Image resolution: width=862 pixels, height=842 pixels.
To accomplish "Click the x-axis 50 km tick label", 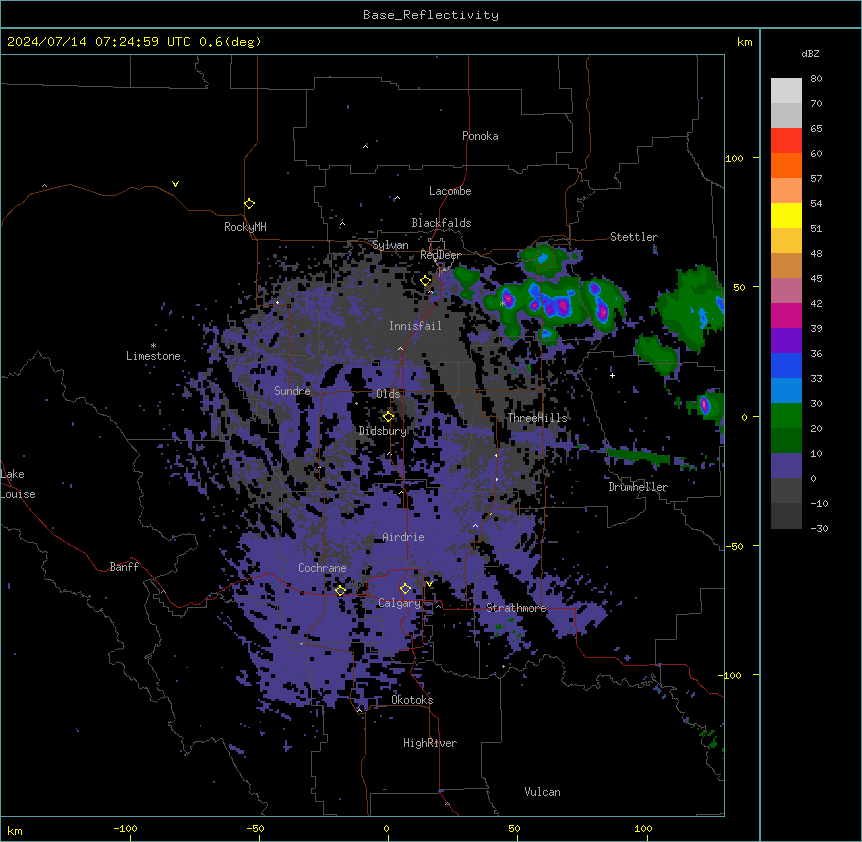I will point(514,828).
